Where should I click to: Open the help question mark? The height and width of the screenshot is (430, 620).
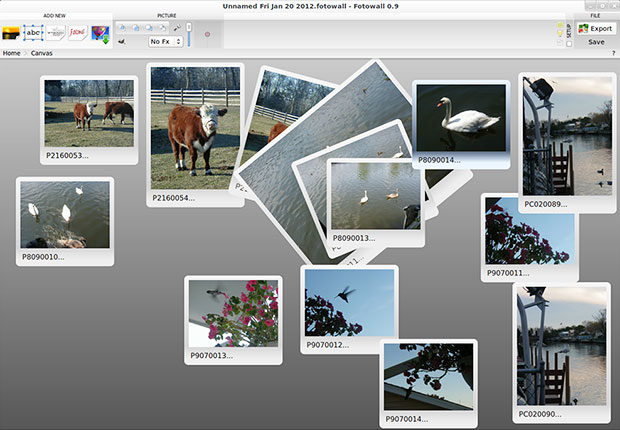[614, 53]
